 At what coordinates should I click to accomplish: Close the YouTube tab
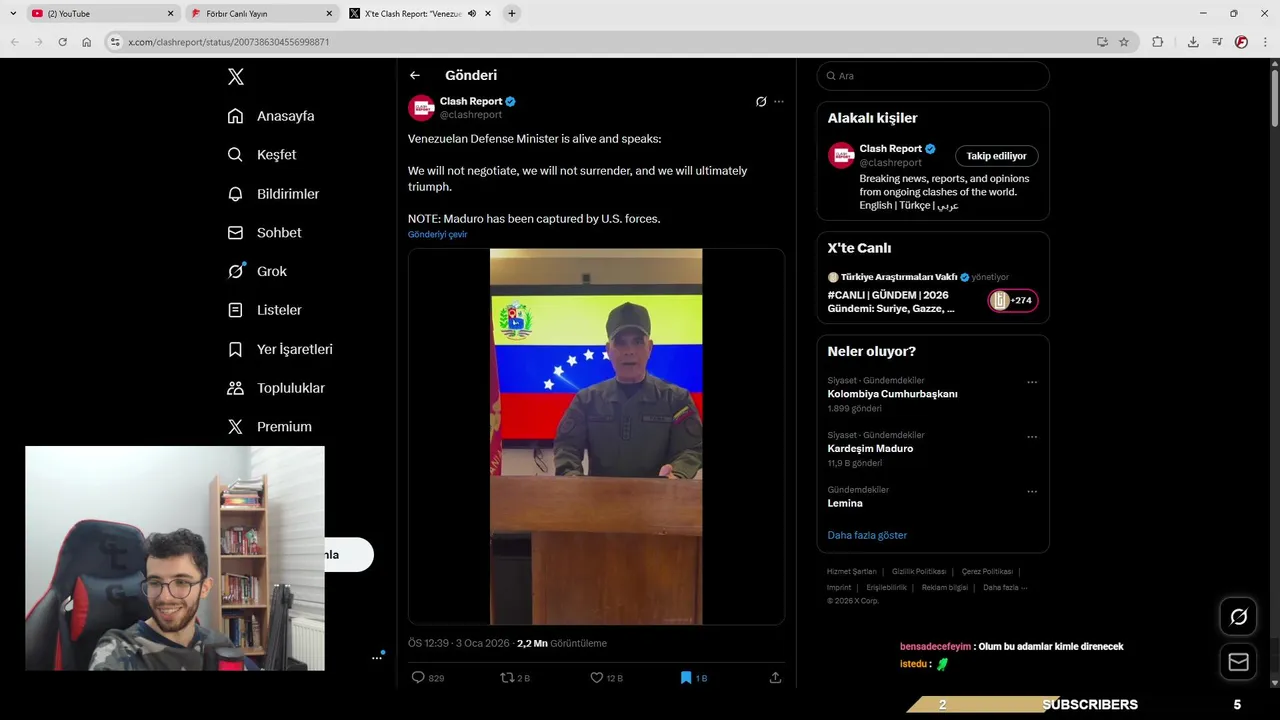[x=170, y=14]
